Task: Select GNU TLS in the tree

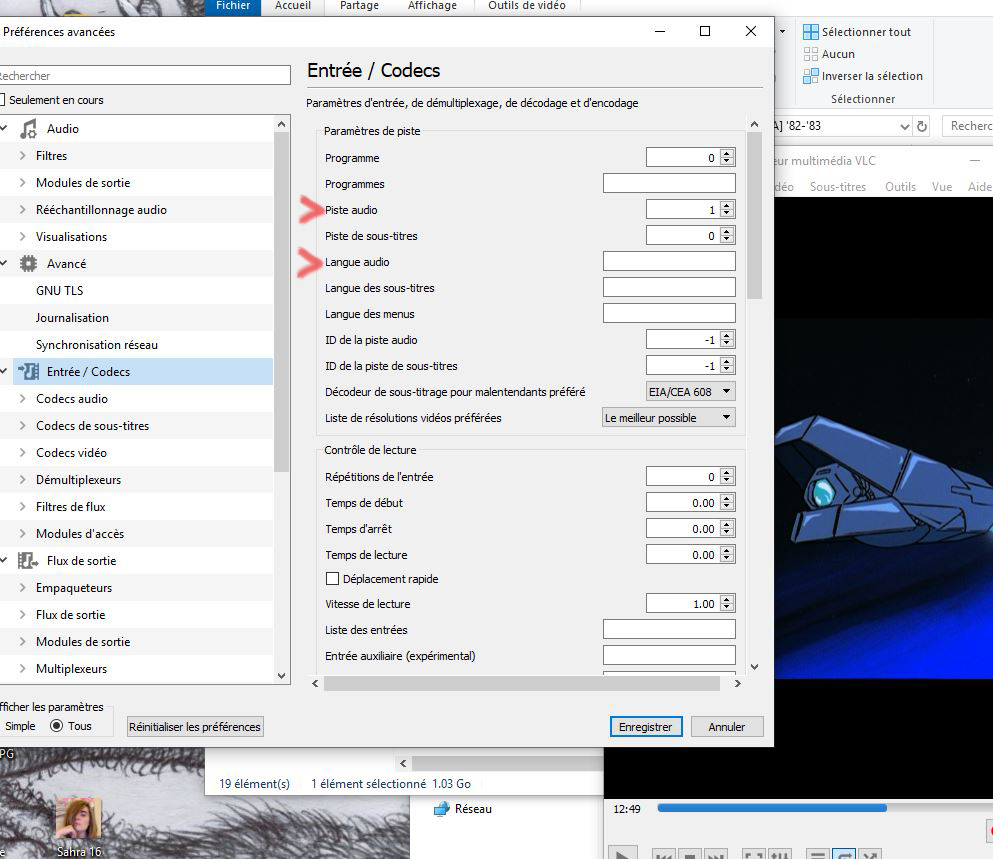Action: (x=60, y=291)
